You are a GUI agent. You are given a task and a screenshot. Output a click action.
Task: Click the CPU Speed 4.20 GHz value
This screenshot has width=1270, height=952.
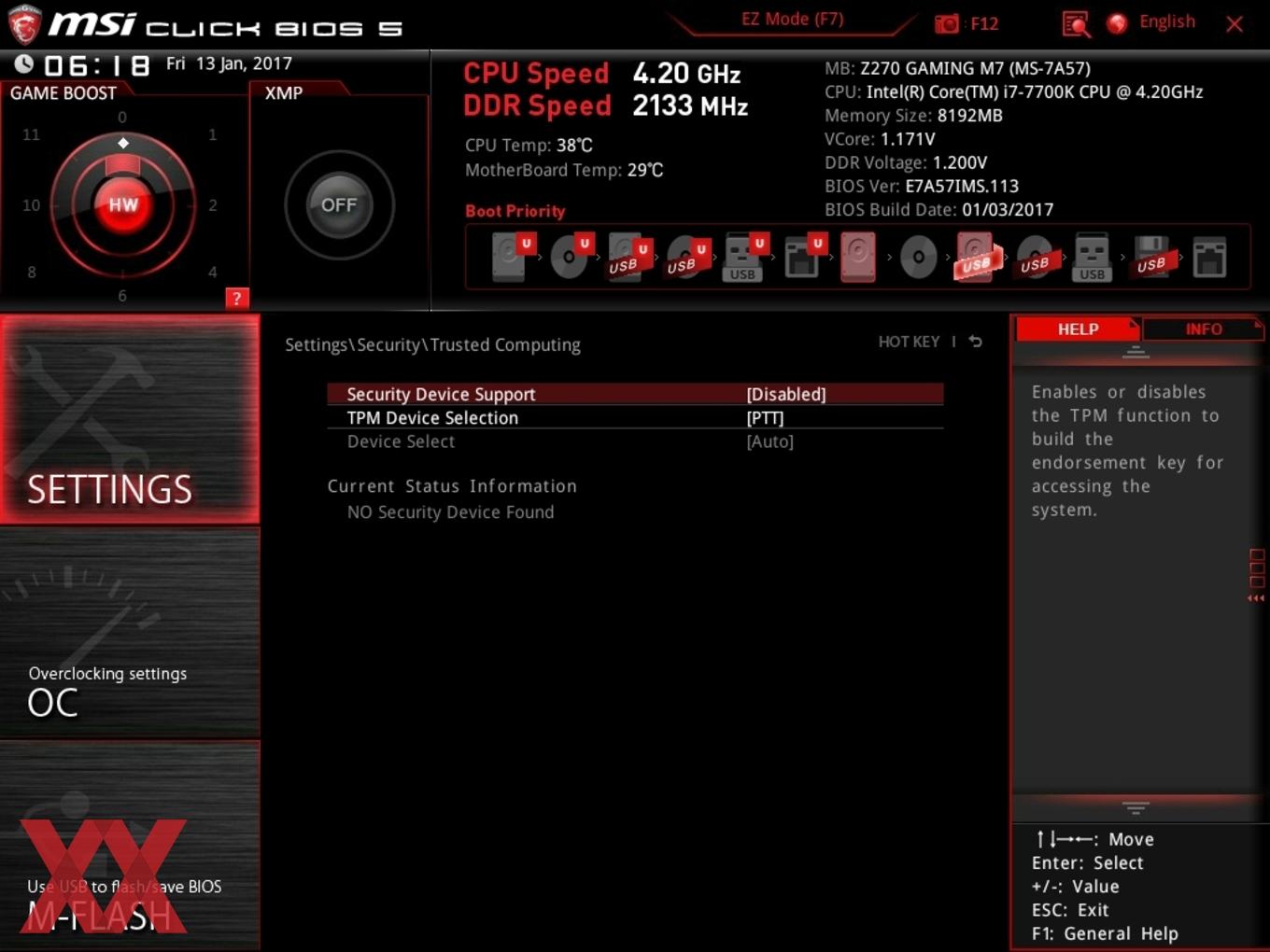pyautogui.click(x=686, y=73)
